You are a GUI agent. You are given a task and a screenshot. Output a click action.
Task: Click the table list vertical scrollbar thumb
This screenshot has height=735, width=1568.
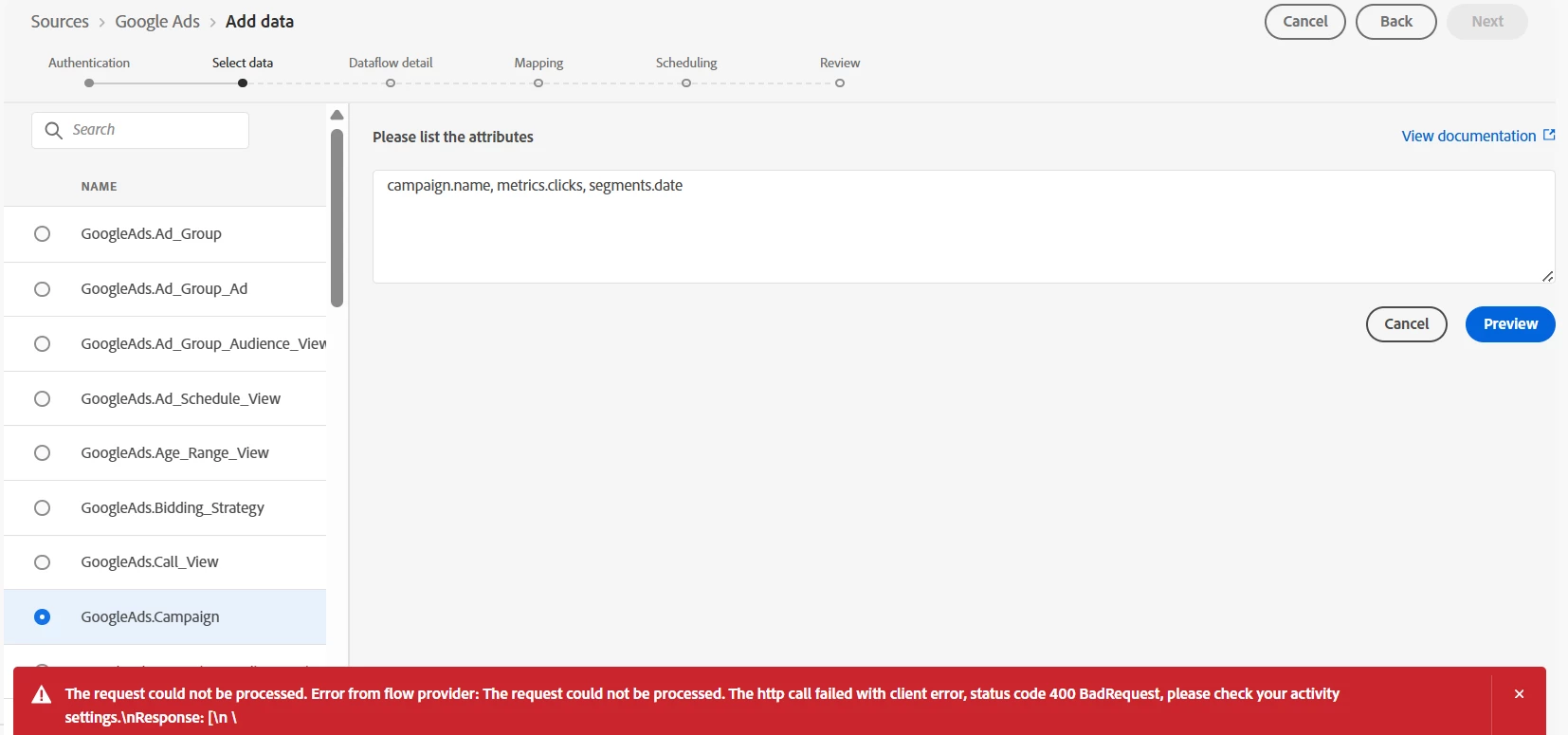337,218
